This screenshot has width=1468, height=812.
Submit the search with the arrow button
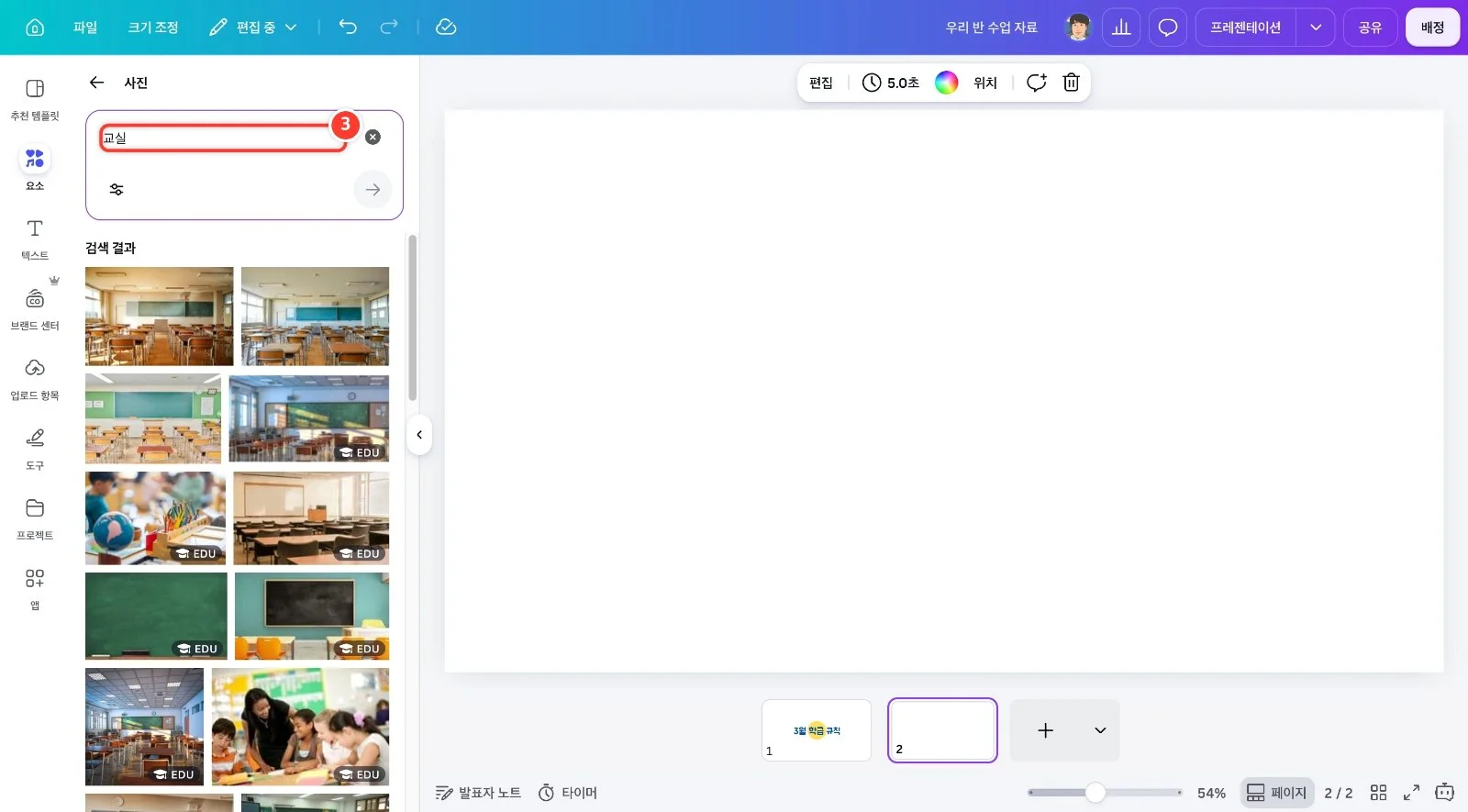coord(373,190)
